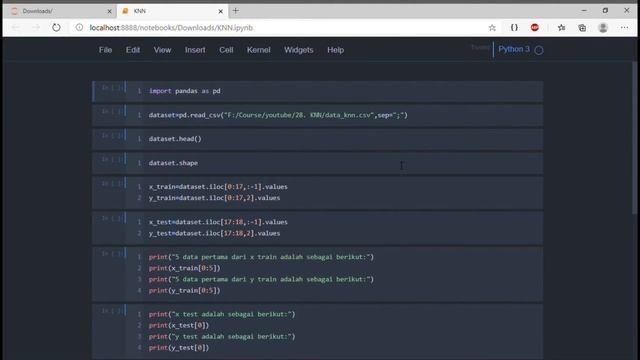Click the print(y_test[0]) line
640x360 pixels.
[179, 348]
